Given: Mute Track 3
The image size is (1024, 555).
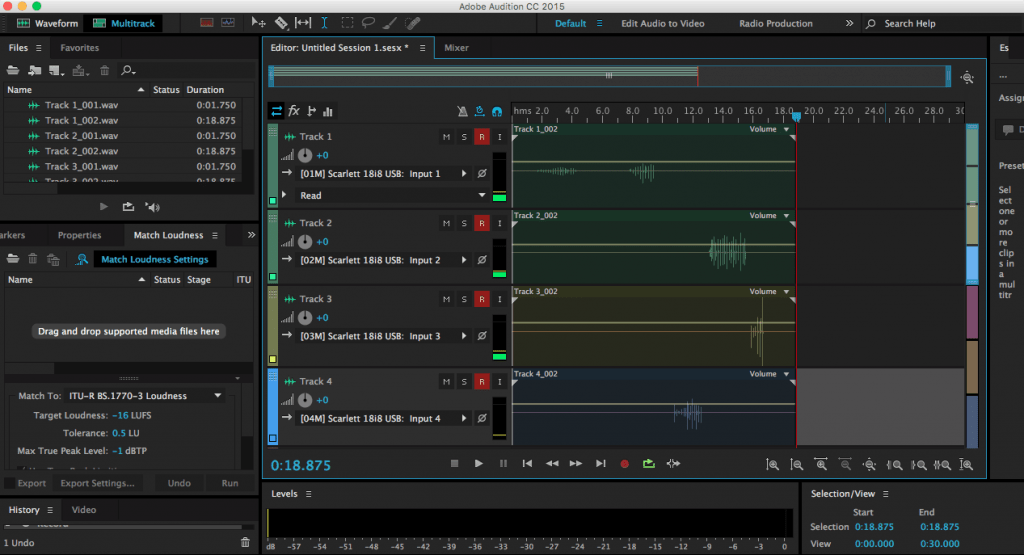Looking at the screenshot, I should point(446,299).
